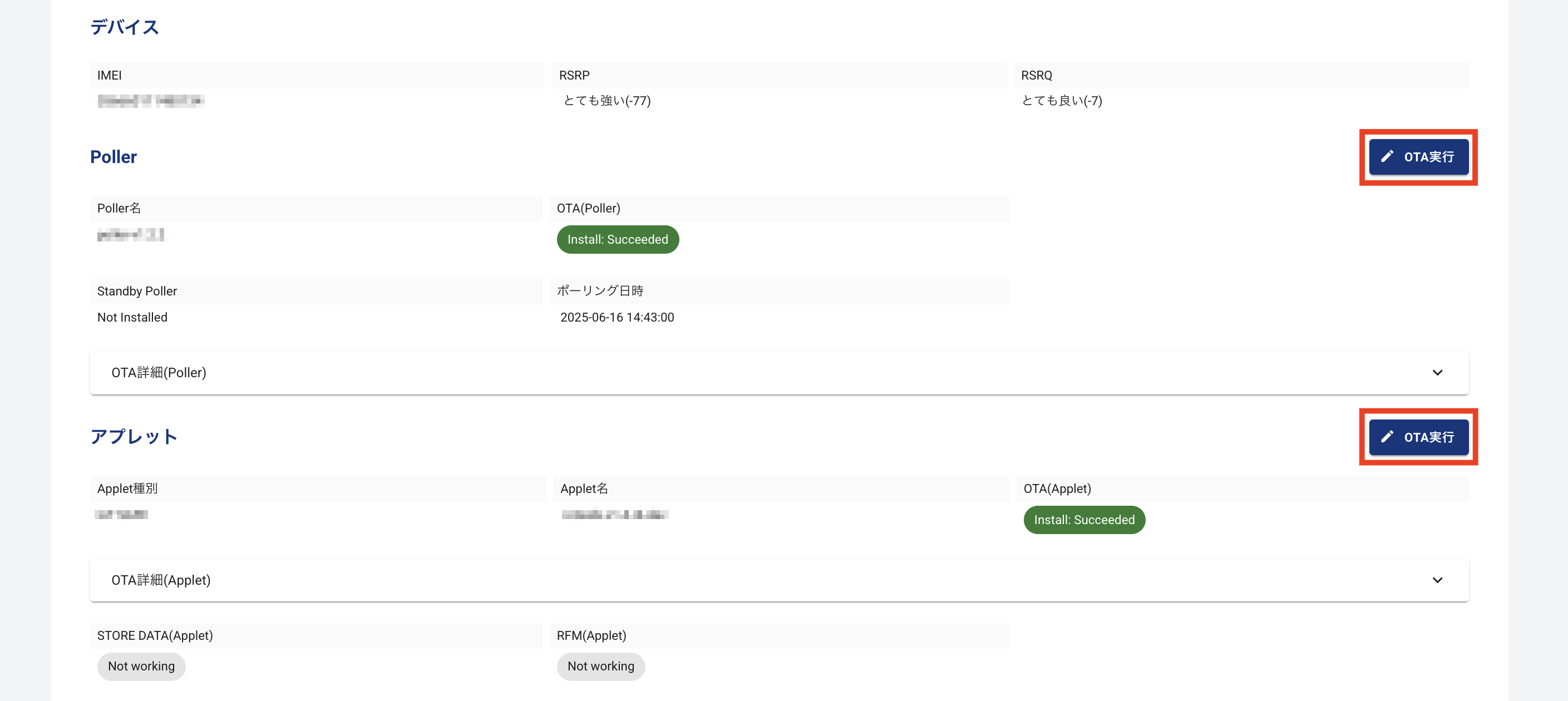Click the blurred IMEI value

(150, 100)
